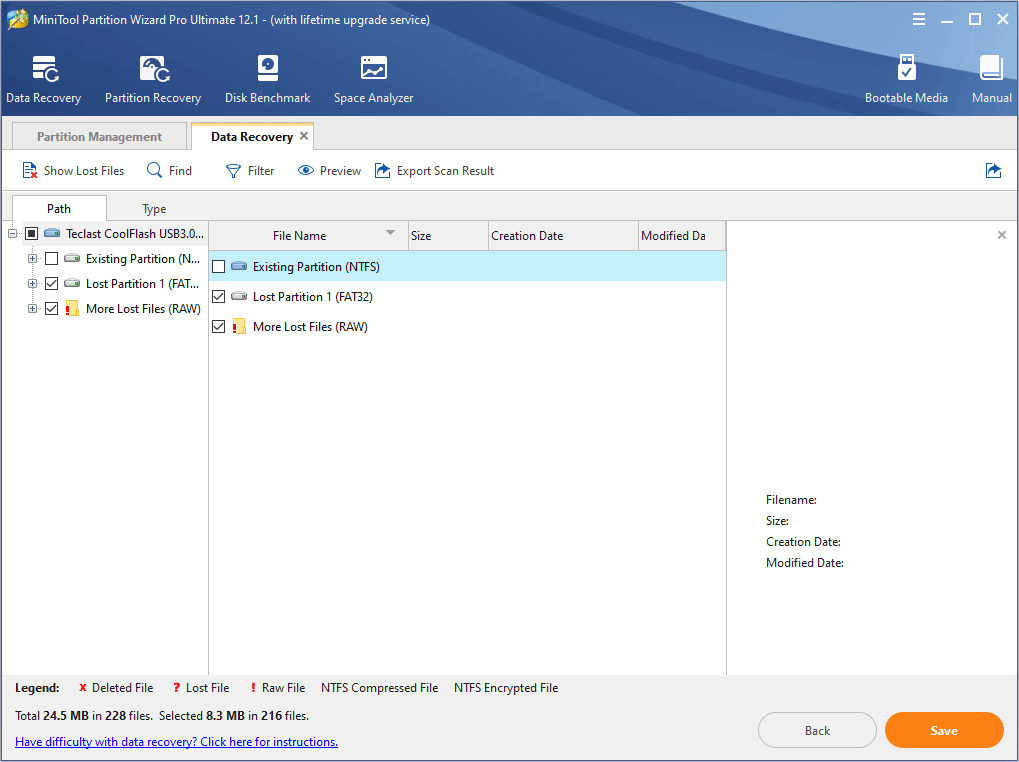Select Existing Partition (NTFS) row in list
The width and height of the screenshot is (1019, 762).
[467, 266]
